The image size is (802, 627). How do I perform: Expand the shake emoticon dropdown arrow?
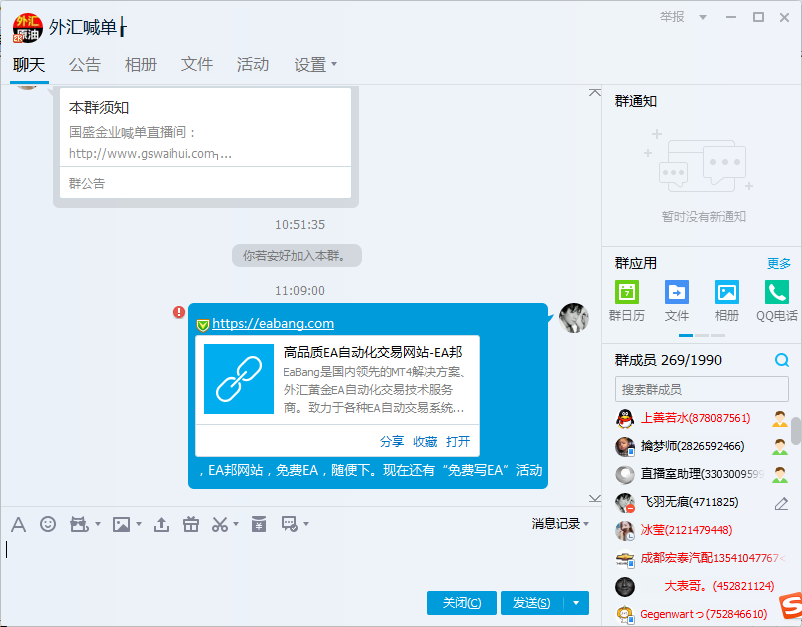98,524
